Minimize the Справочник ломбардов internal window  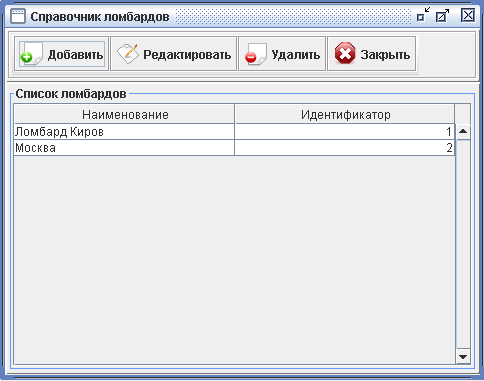point(423,15)
